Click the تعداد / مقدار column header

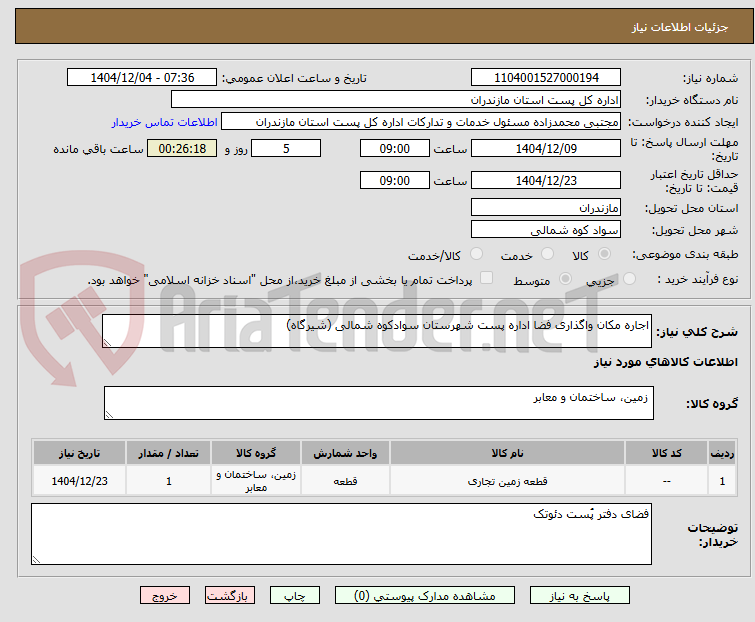[x=169, y=453]
